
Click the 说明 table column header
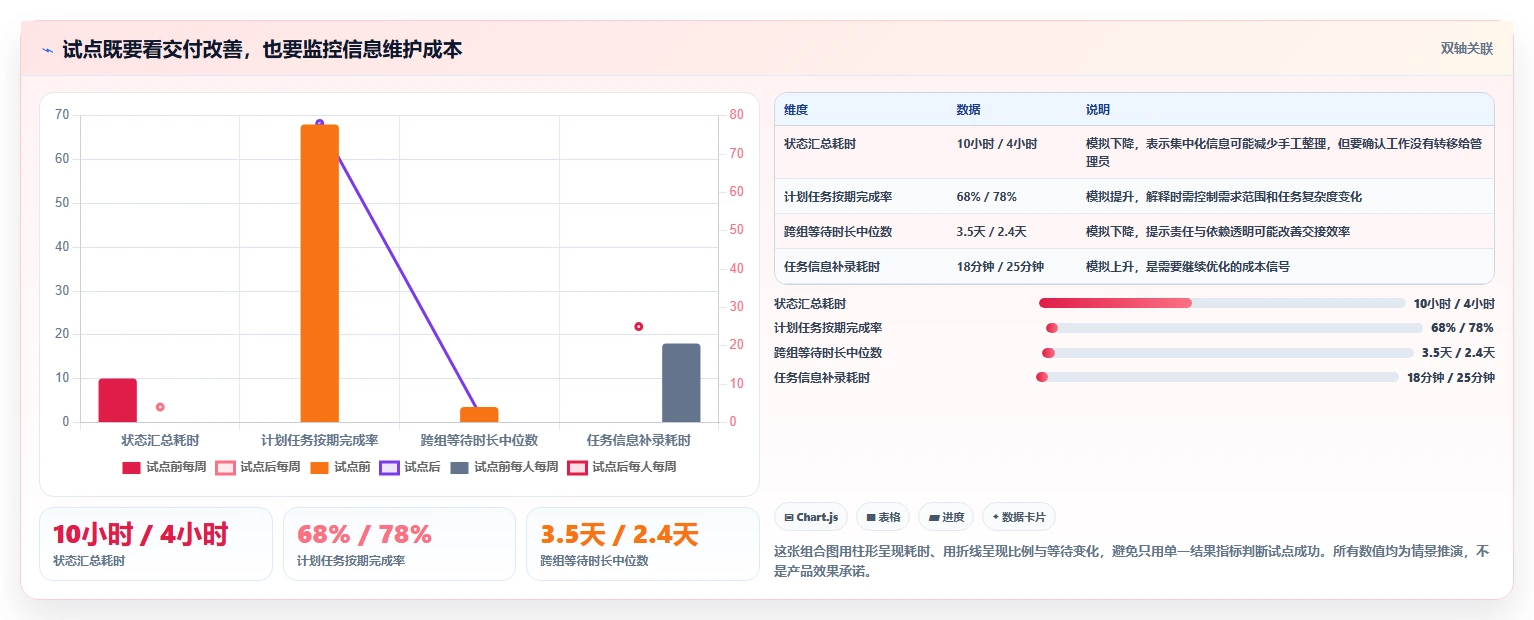tap(1098, 110)
